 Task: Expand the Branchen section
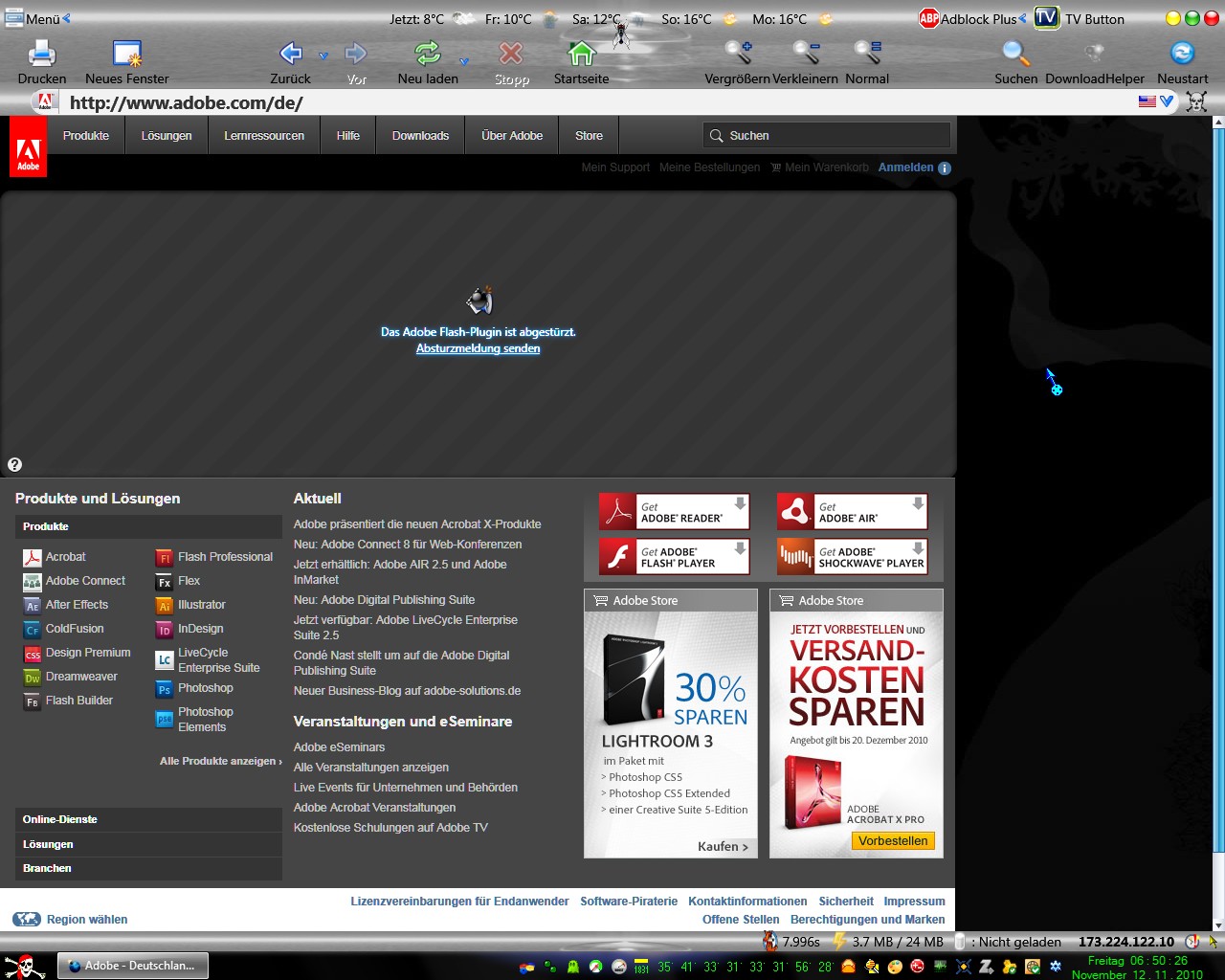pos(148,868)
